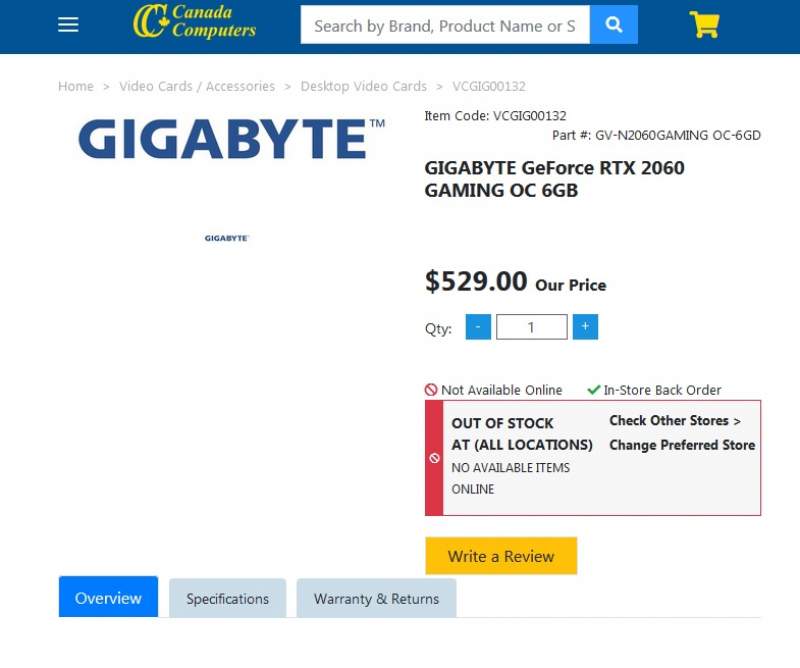This screenshot has height=668, width=800.
Task: Click the Write a Review button
Action: coord(500,556)
